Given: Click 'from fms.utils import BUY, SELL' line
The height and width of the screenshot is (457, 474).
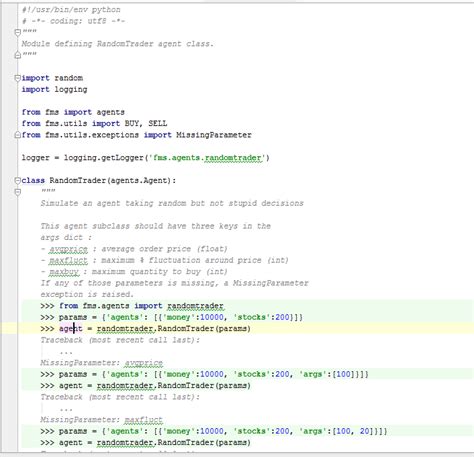Looking at the screenshot, I should point(94,123).
